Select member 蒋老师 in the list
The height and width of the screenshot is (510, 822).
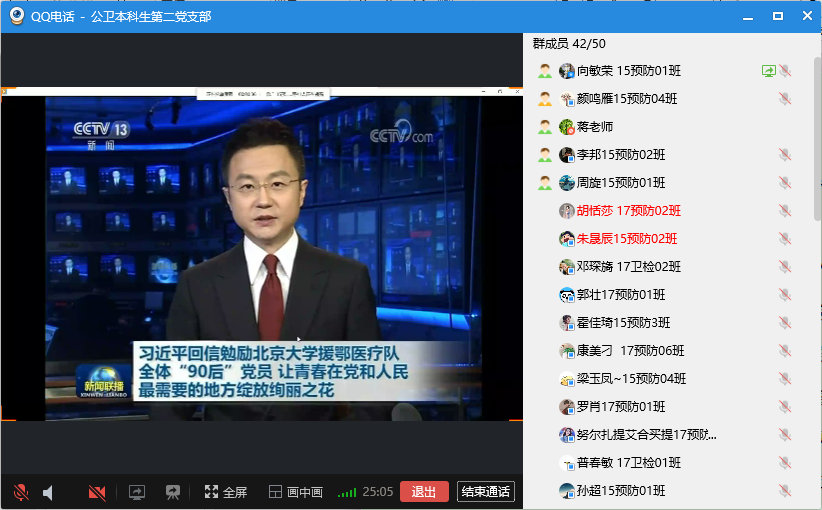[x=595, y=127]
